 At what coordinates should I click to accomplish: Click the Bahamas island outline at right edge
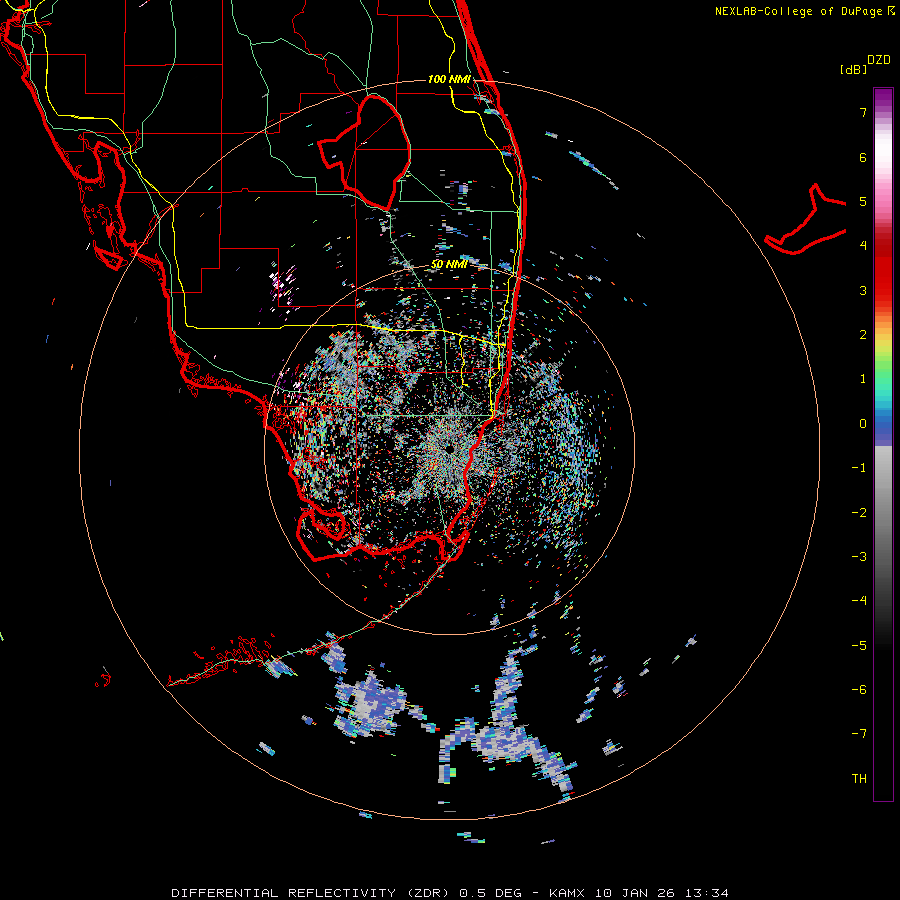[x=806, y=220]
